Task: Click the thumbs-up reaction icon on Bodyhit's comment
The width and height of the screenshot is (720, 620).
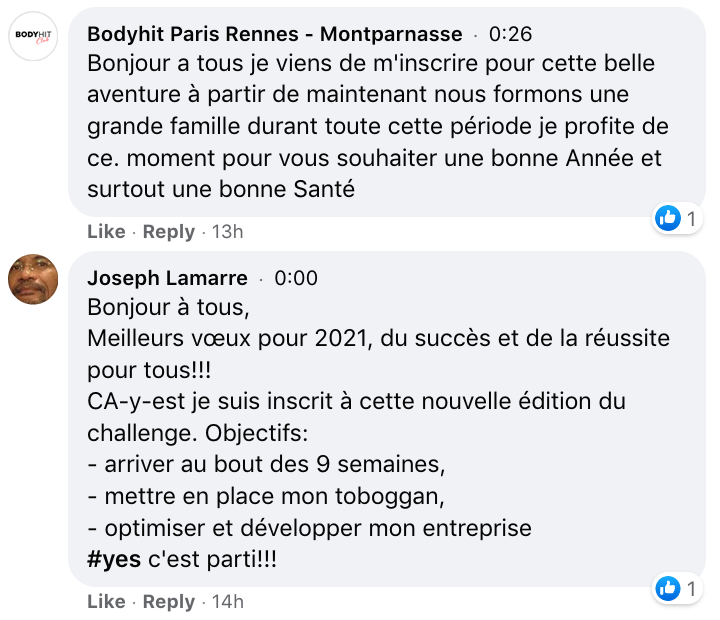Action: pos(668,218)
